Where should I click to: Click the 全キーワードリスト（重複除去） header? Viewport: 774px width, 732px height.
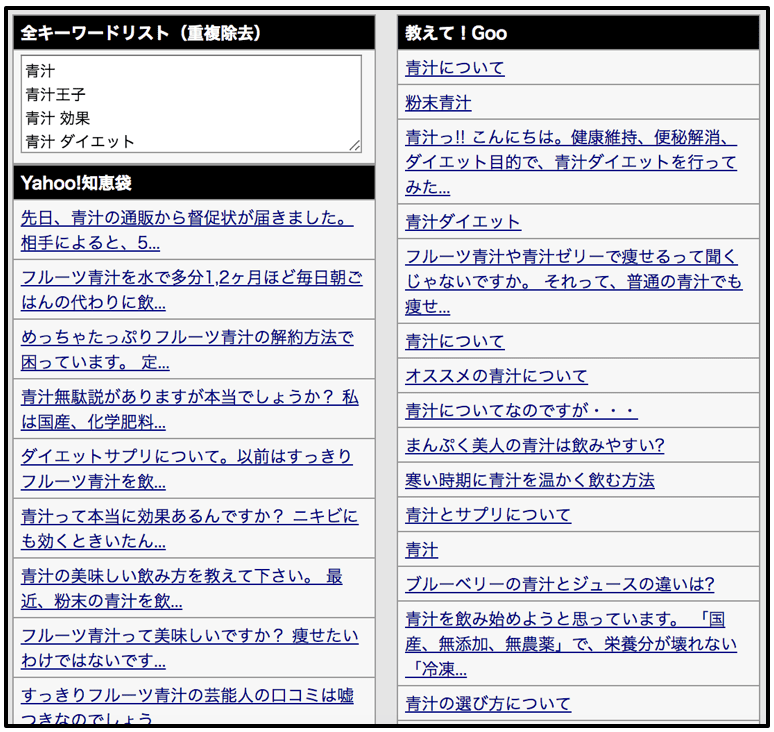194,33
